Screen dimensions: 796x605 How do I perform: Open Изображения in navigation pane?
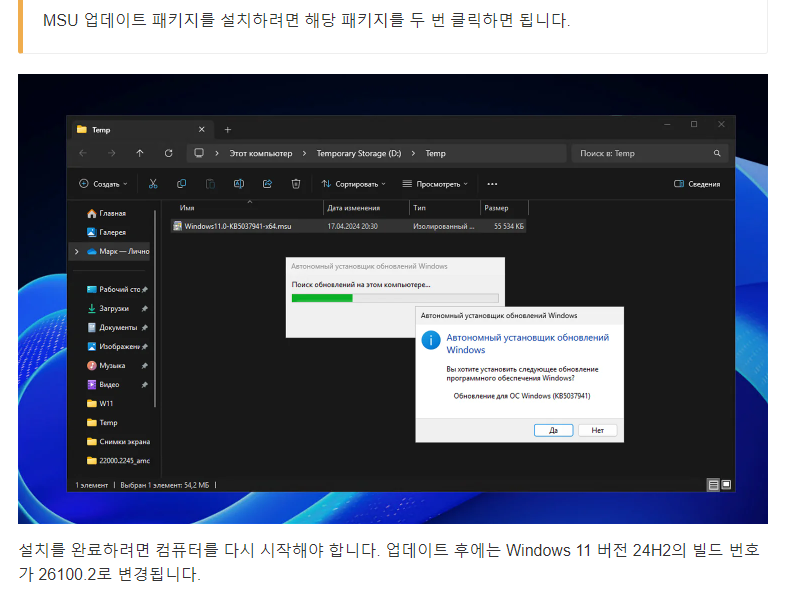[119, 346]
